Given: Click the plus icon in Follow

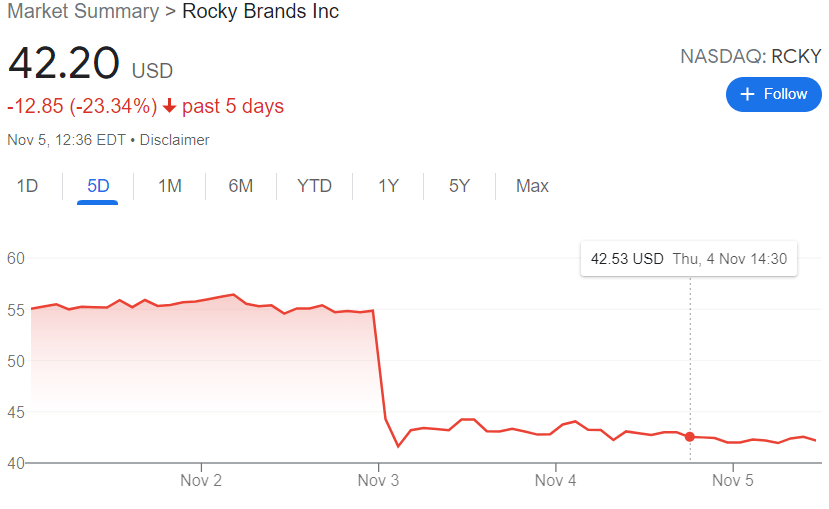Looking at the screenshot, I should click(x=746, y=94).
